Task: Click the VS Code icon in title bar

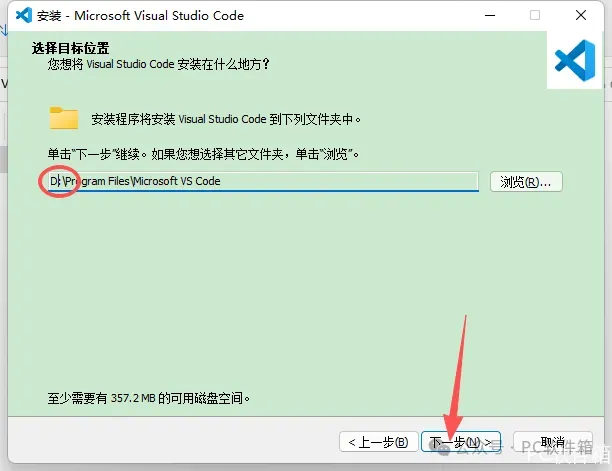Action: pyautogui.click(x=24, y=15)
